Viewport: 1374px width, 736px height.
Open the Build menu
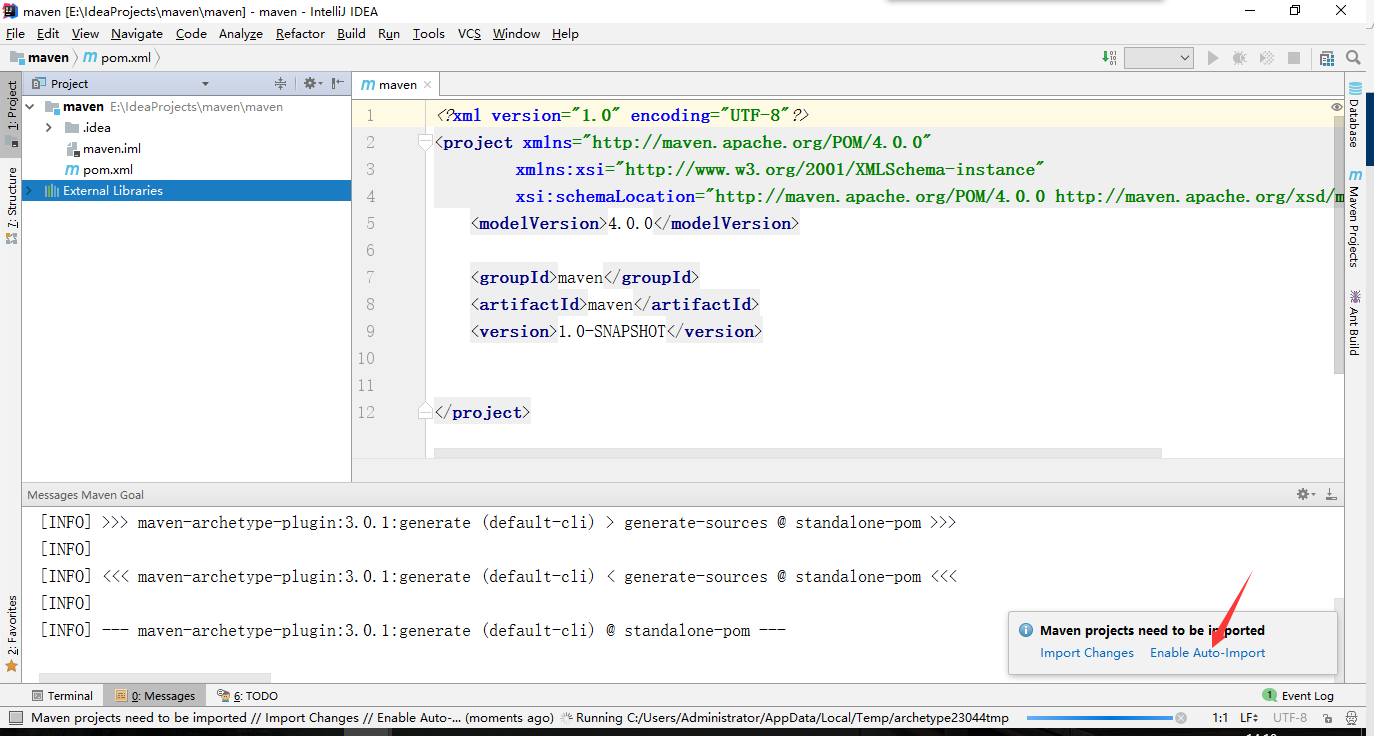click(351, 33)
